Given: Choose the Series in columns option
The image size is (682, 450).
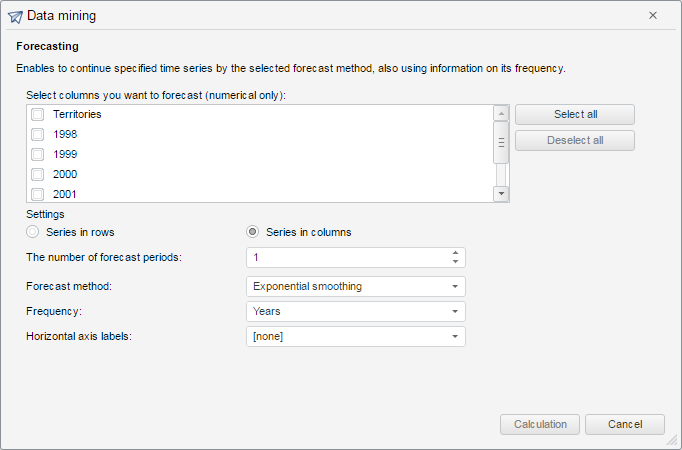Looking at the screenshot, I should click(253, 232).
